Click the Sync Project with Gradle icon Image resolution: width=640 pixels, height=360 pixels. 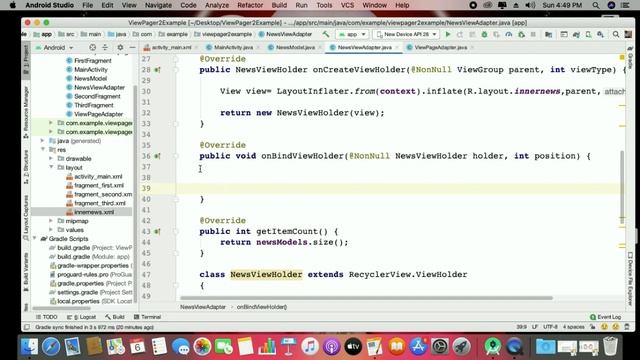tap(576, 34)
